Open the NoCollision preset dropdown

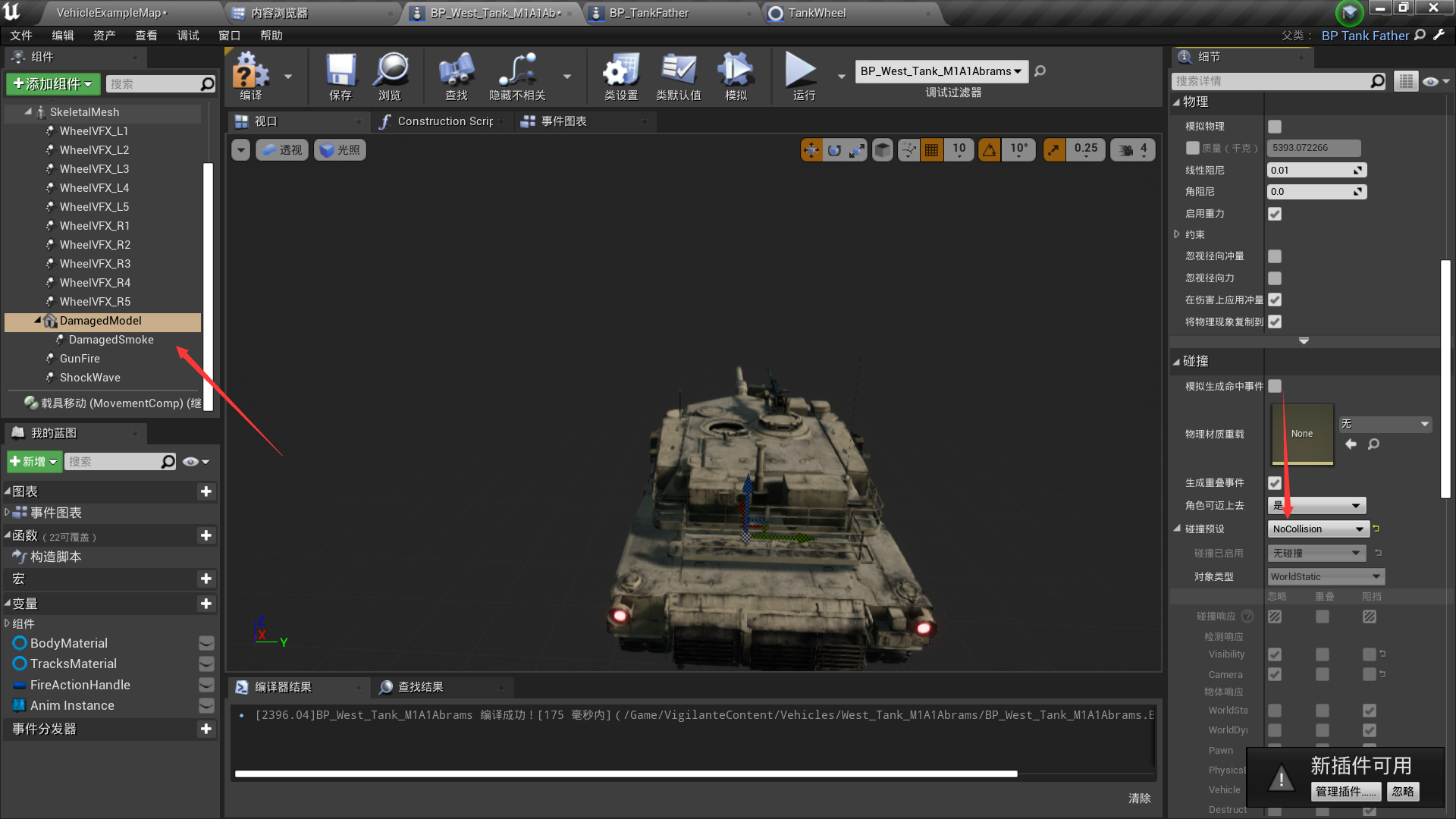pos(1318,529)
